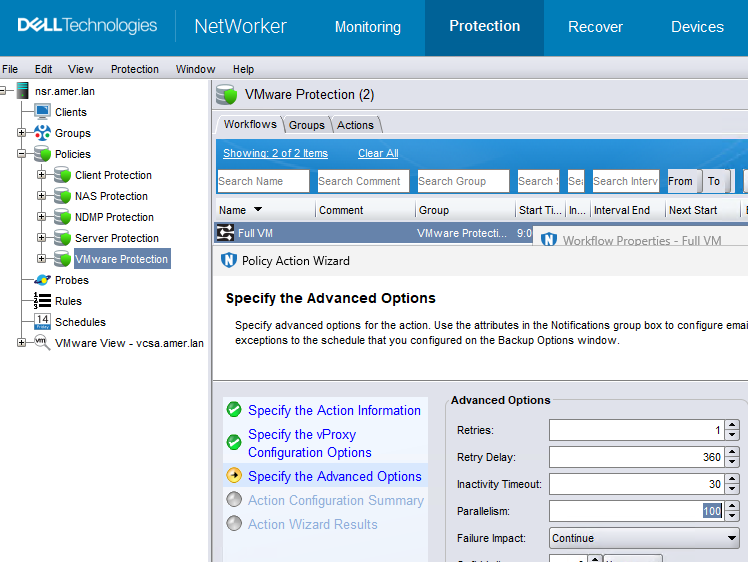The height and width of the screenshot is (562, 748).
Task: Increase the Inactivity Timeout value
Action: pos(732,479)
